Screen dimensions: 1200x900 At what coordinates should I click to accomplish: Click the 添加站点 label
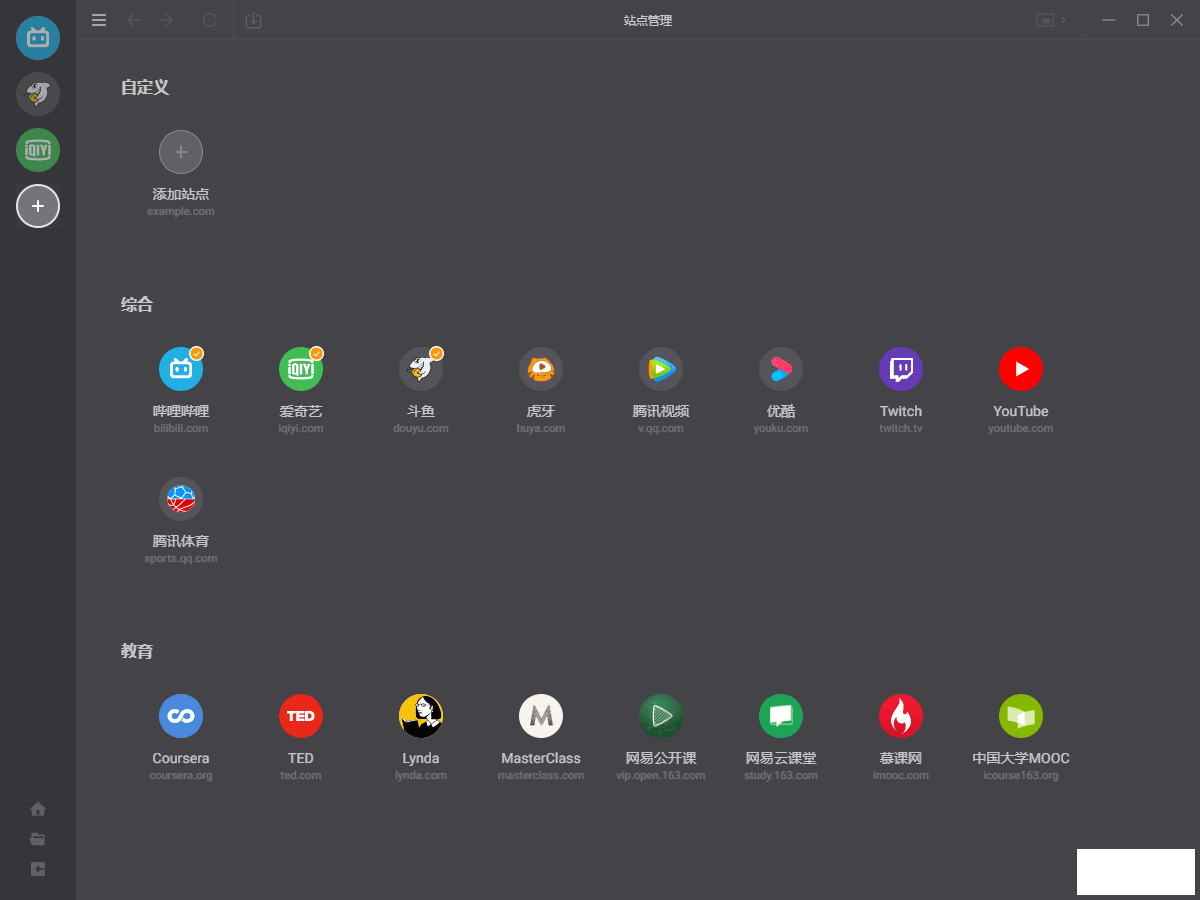point(181,194)
